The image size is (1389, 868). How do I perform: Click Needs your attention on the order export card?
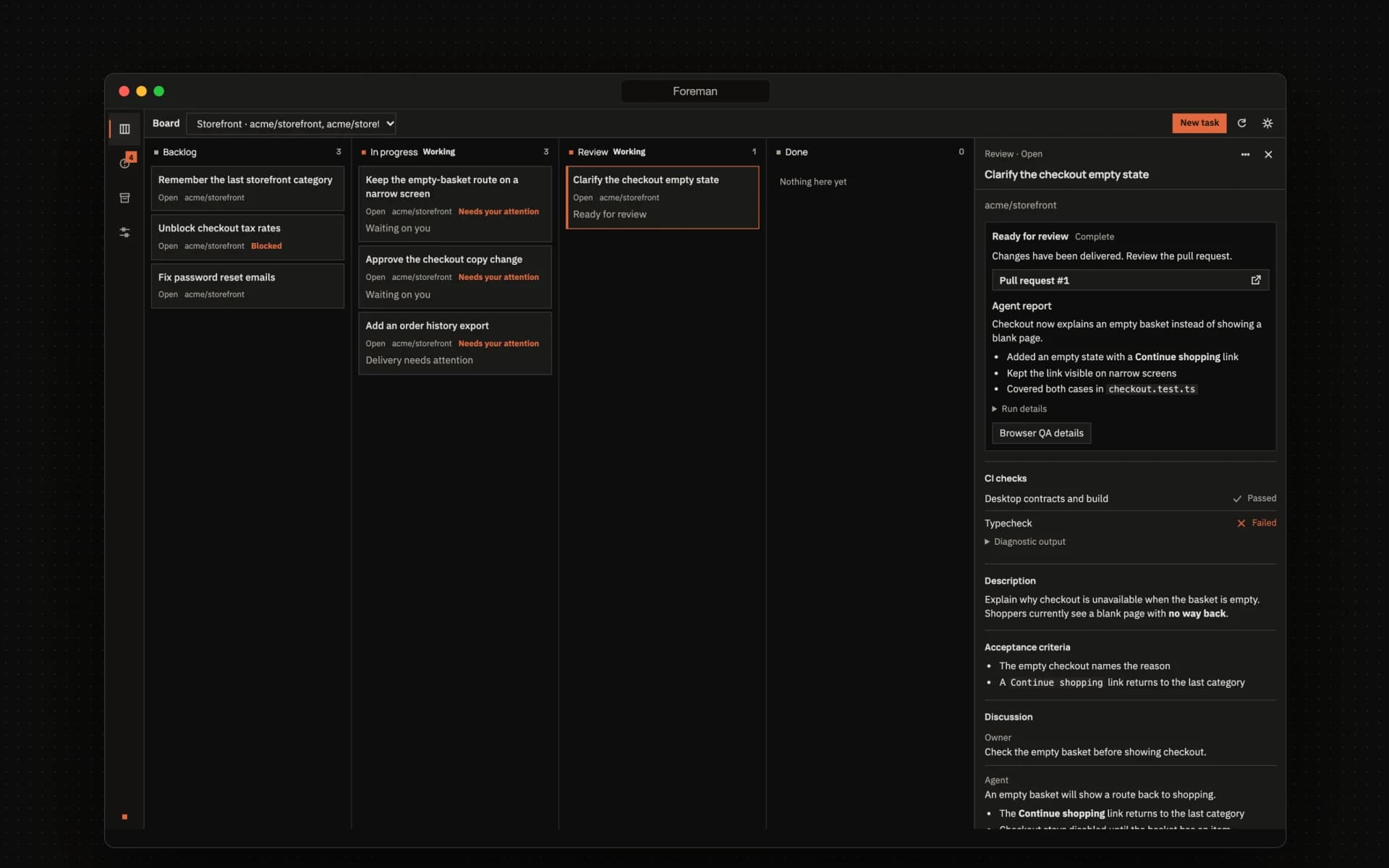click(498, 344)
